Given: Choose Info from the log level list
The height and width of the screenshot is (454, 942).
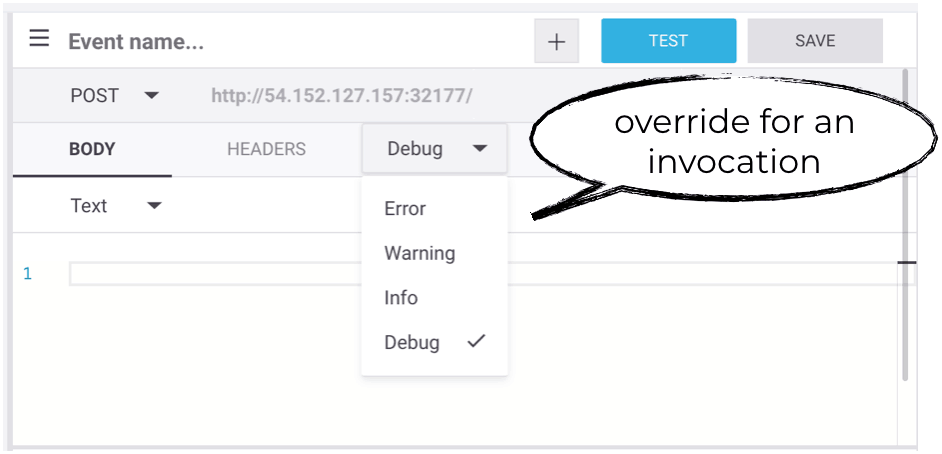Looking at the screenshot, I should click(401, 298).
